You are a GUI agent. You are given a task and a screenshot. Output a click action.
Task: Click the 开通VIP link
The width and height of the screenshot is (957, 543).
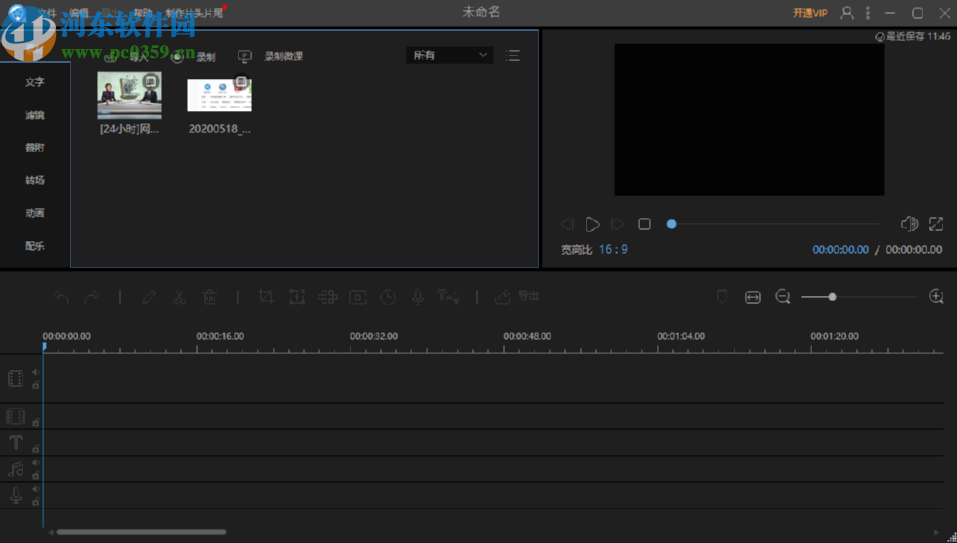point(810,13)
